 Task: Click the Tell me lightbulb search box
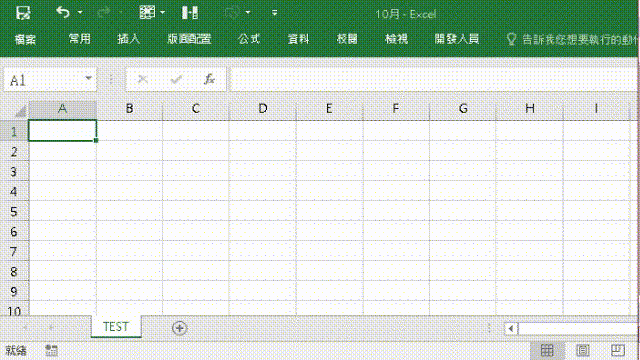(571, 40)
